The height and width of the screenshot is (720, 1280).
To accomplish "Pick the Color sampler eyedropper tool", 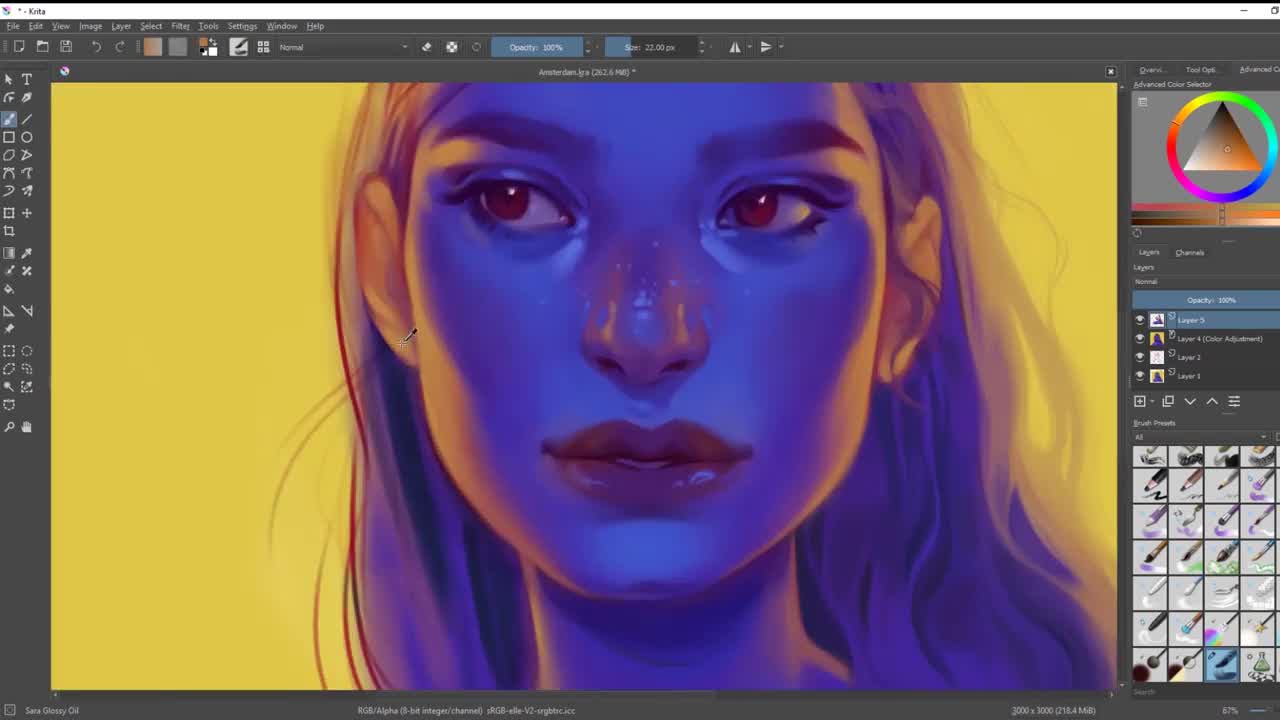I will click(27, 252).
